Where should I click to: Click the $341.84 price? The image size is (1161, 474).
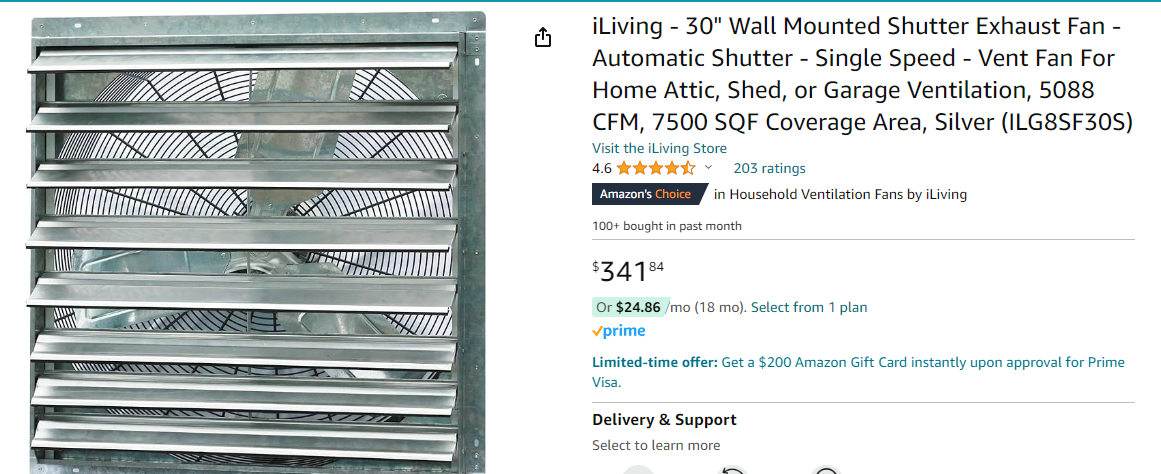[x=628, y=271]
